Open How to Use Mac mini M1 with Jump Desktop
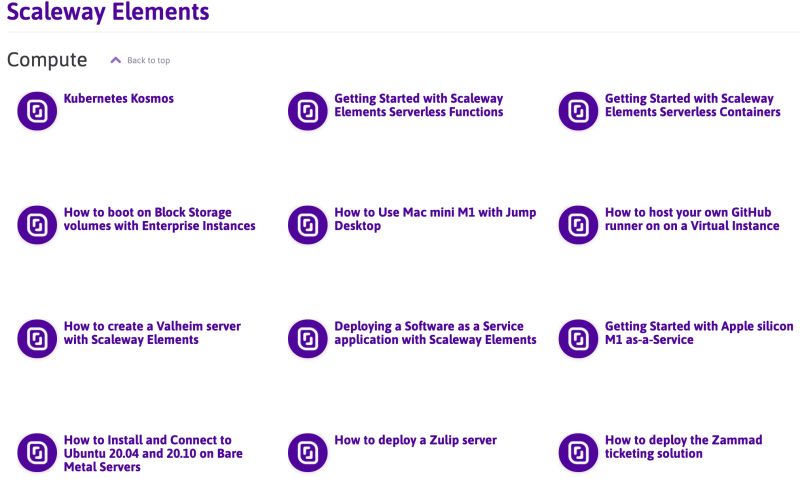 pyautogui.click(x=435, y=219)
